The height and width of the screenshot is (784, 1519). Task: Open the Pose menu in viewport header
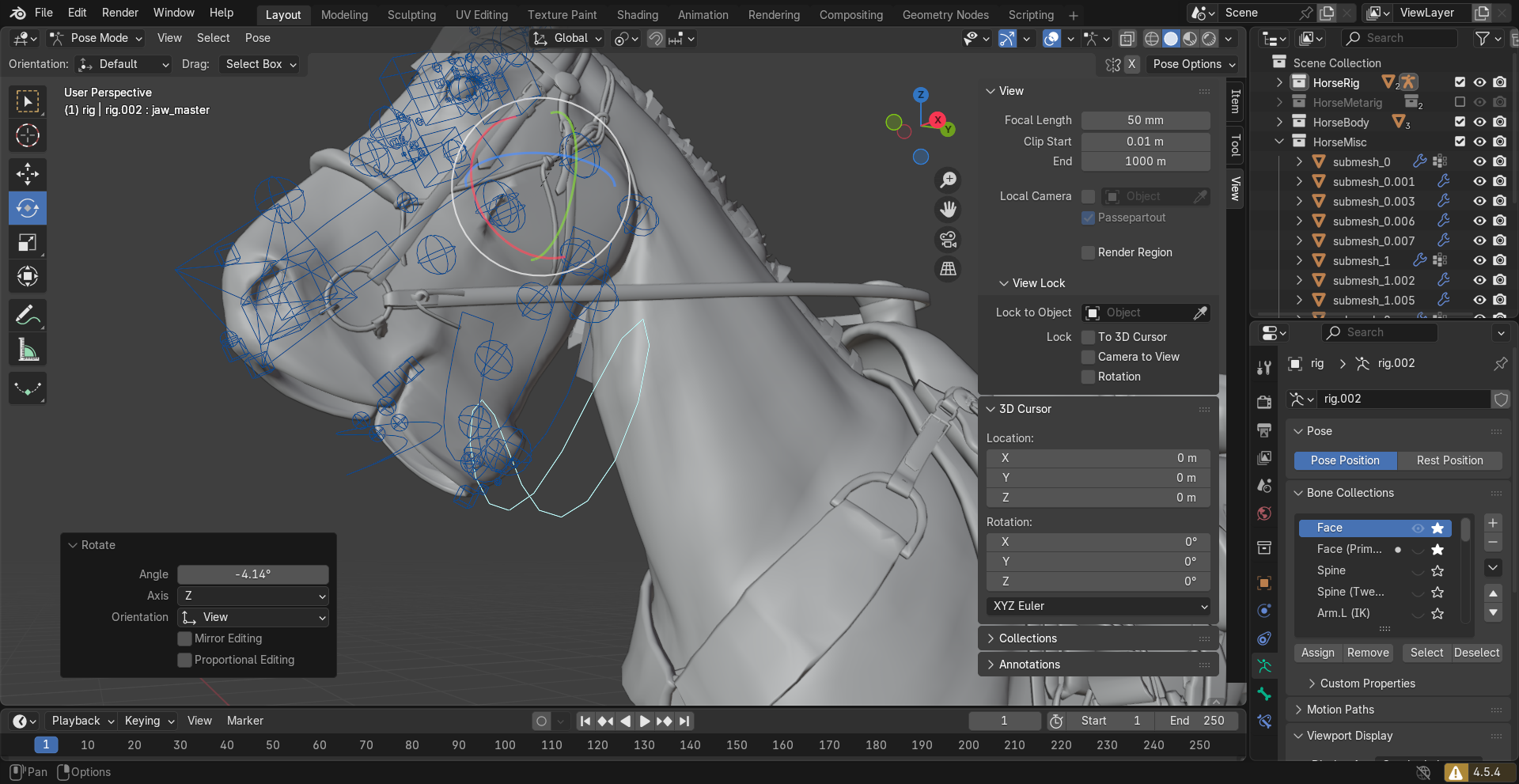(257, 38)
